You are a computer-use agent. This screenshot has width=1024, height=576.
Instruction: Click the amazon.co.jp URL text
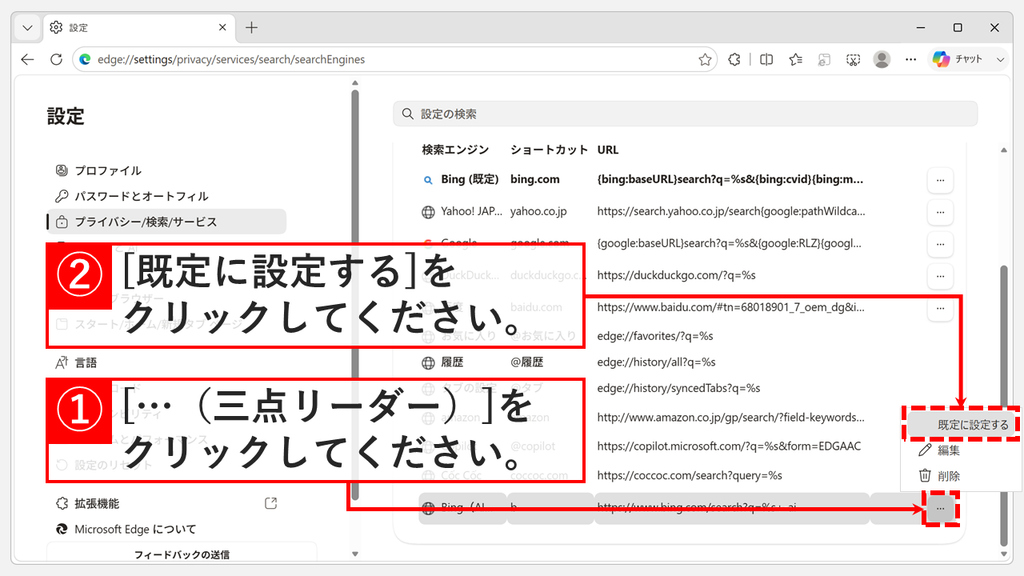731,417
